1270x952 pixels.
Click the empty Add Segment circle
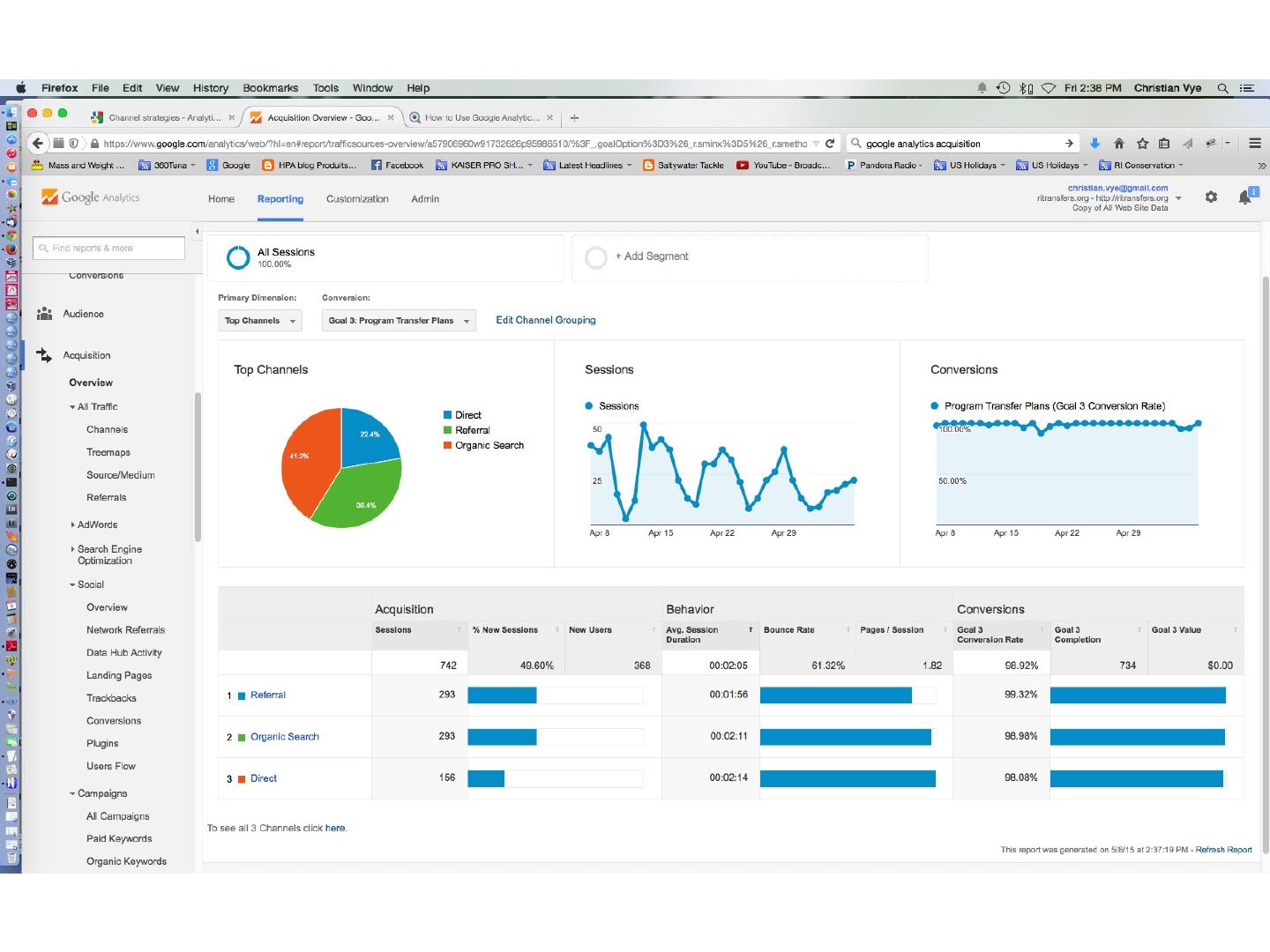coord(596,257)
